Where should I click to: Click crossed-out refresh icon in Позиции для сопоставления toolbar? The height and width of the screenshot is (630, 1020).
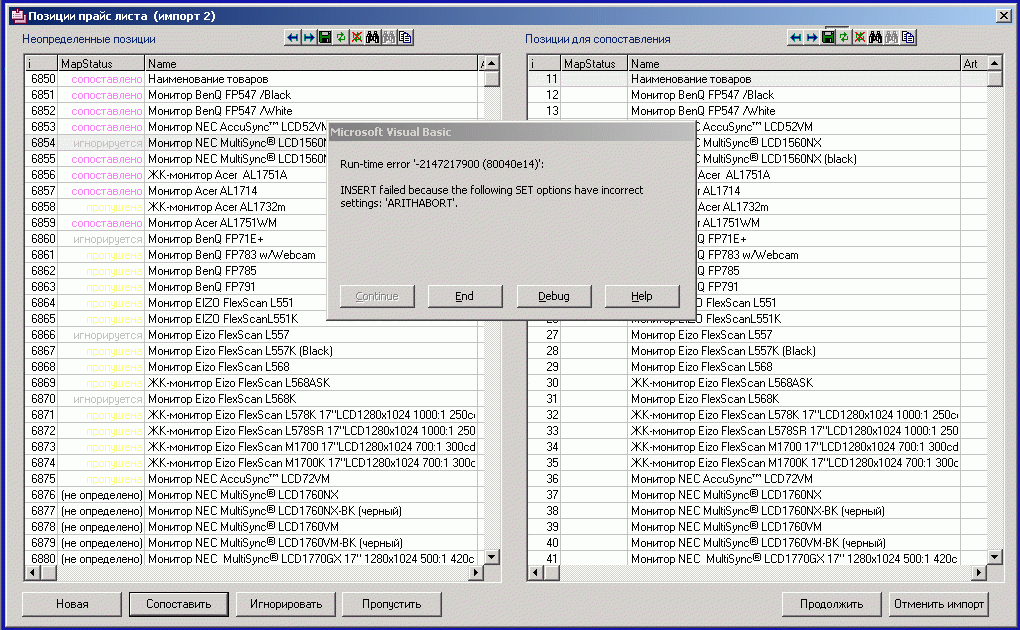click(859, 38)
